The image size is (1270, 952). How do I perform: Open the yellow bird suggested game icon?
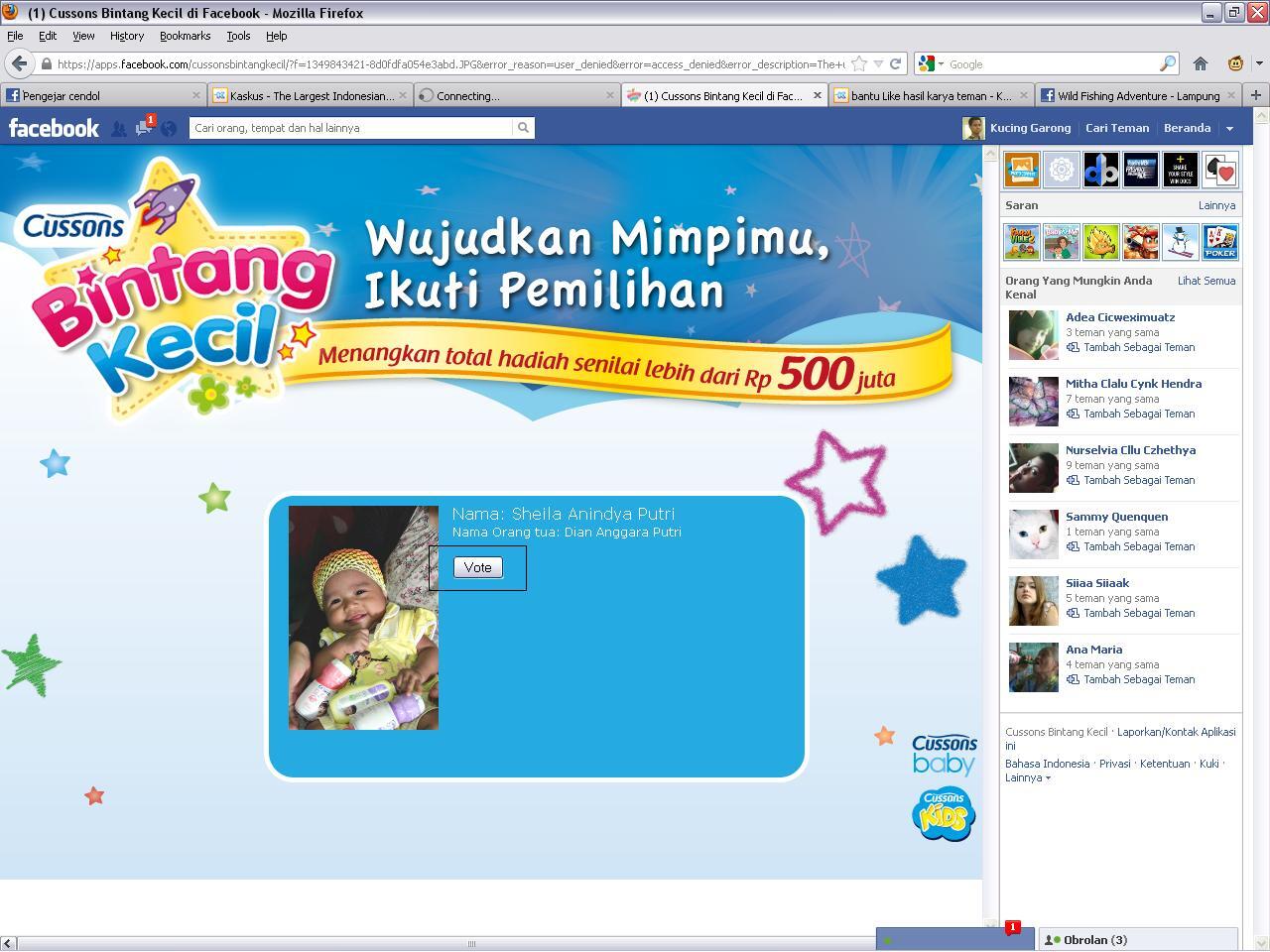[1101, 241]
